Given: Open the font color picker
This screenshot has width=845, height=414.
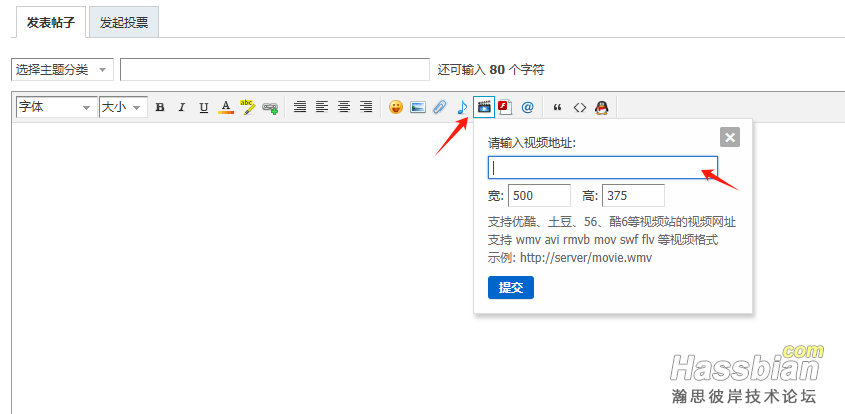Looking at the screenshot, I should click(x=226, y=107).
